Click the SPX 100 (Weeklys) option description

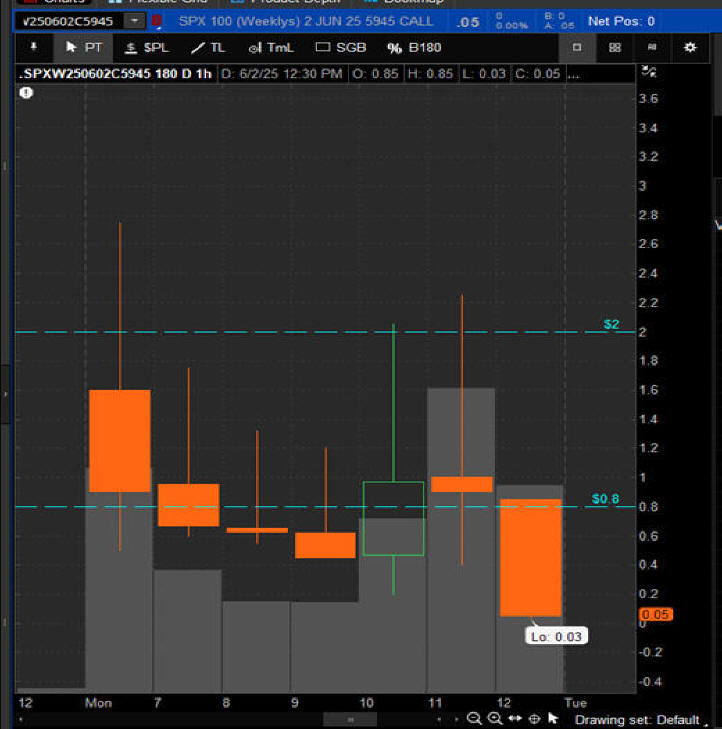click(x=305, y=21)
